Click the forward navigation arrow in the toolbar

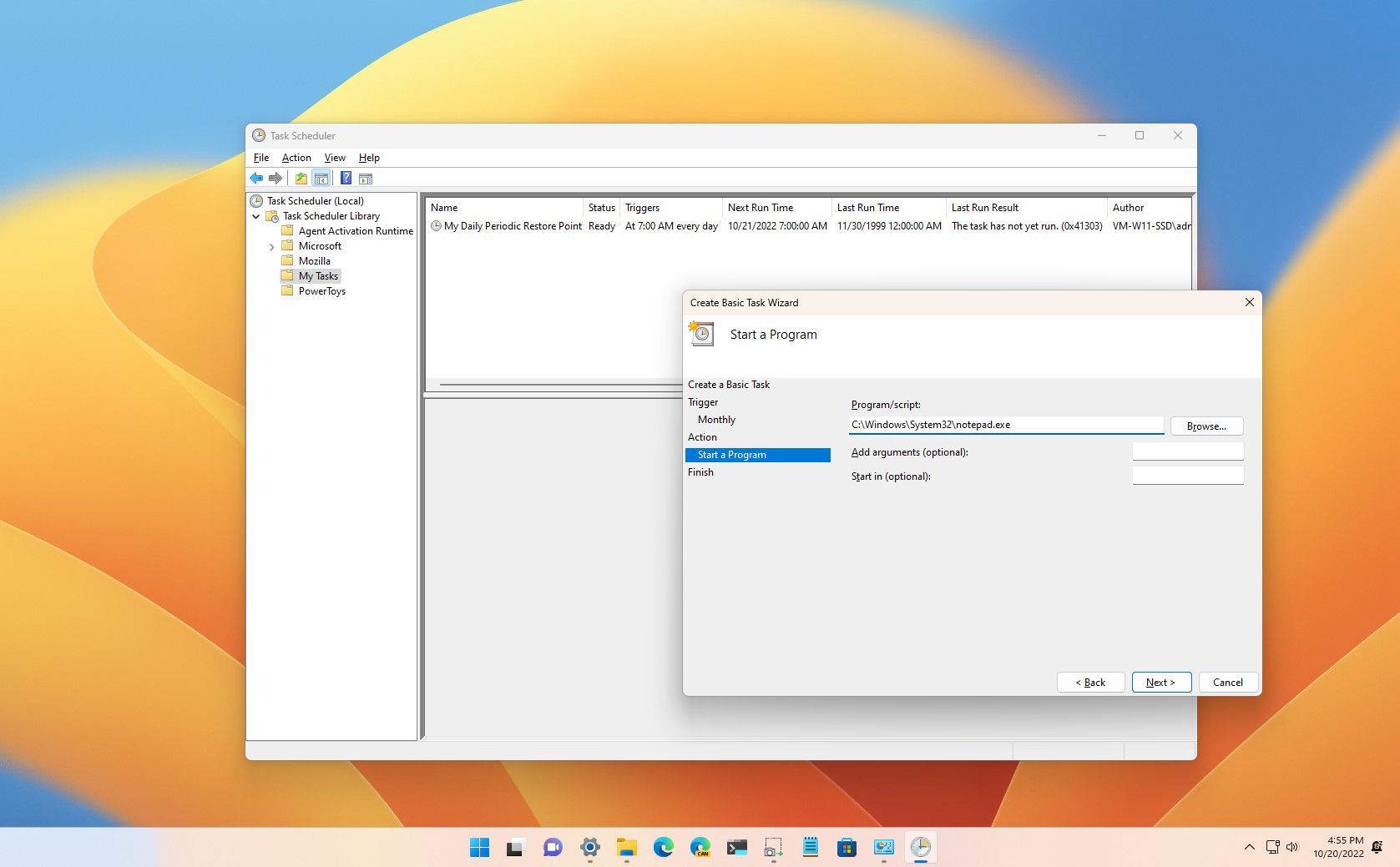275,178
